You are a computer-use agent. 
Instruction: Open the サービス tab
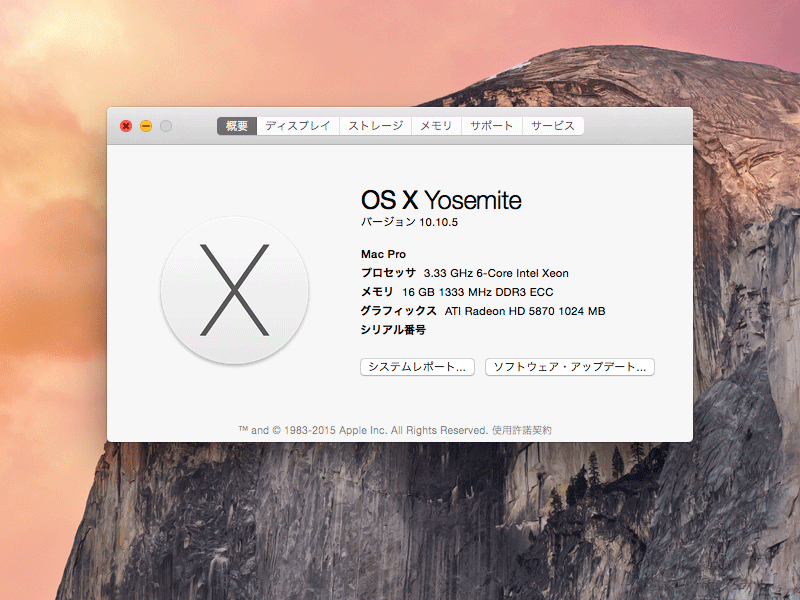(x=553, y=126)
